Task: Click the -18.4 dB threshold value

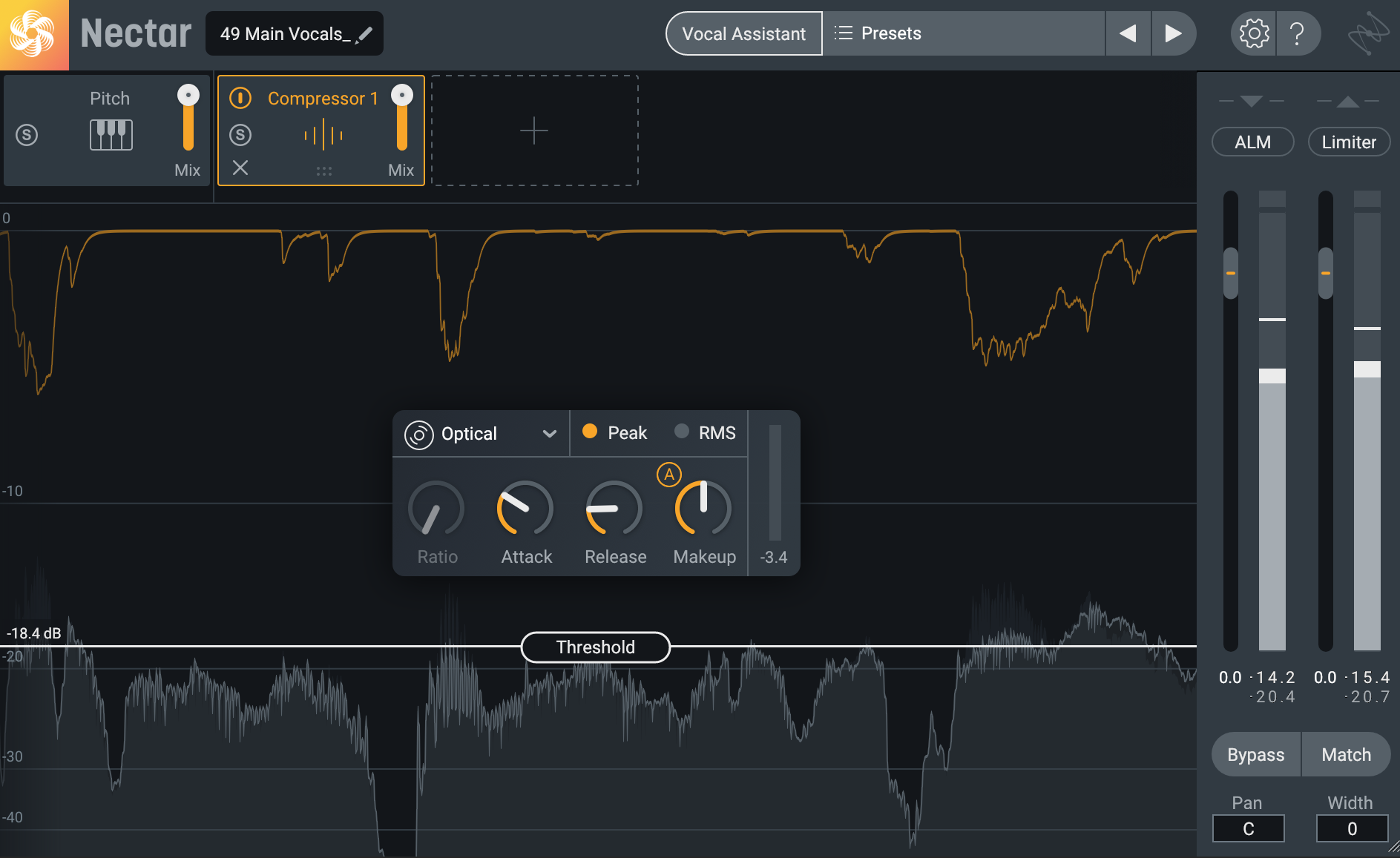Action: point(34,633)
